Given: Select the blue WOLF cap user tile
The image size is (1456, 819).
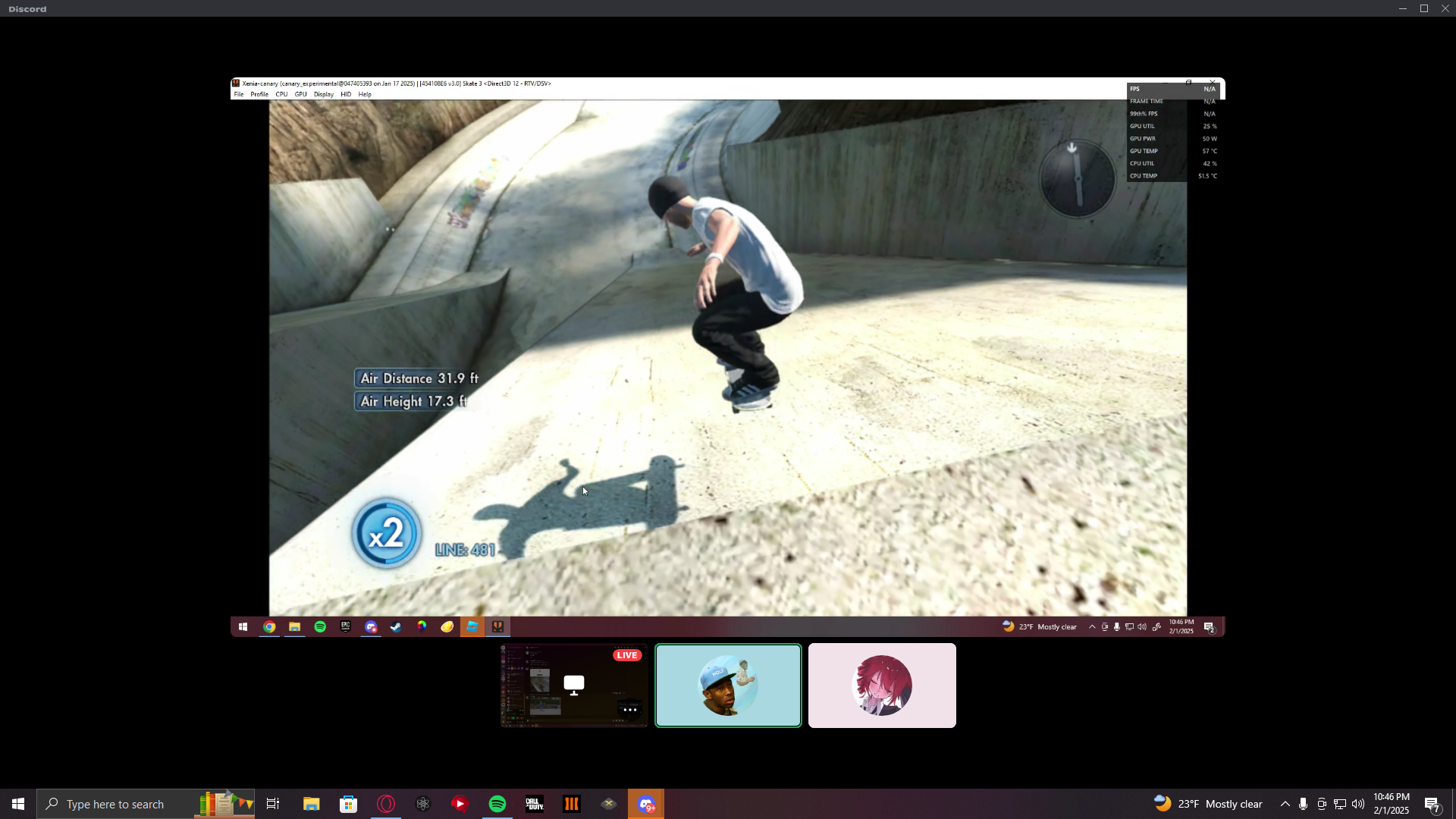Looking at the screenshot, I should [728, 686].
